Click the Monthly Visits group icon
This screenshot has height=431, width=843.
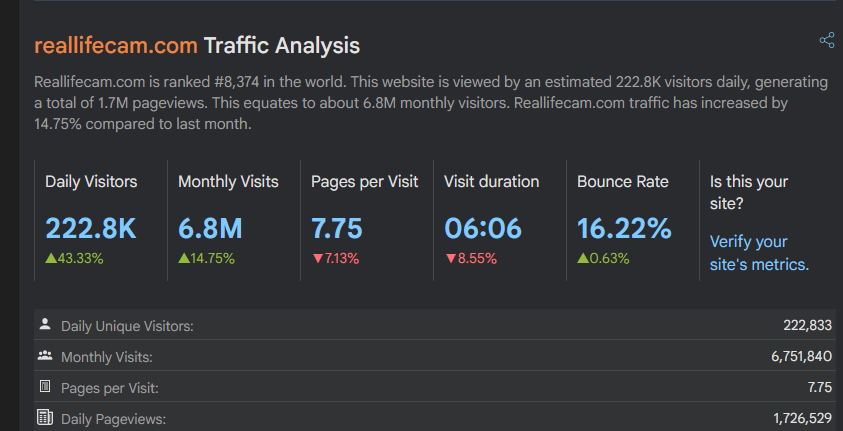click(44, 356)
